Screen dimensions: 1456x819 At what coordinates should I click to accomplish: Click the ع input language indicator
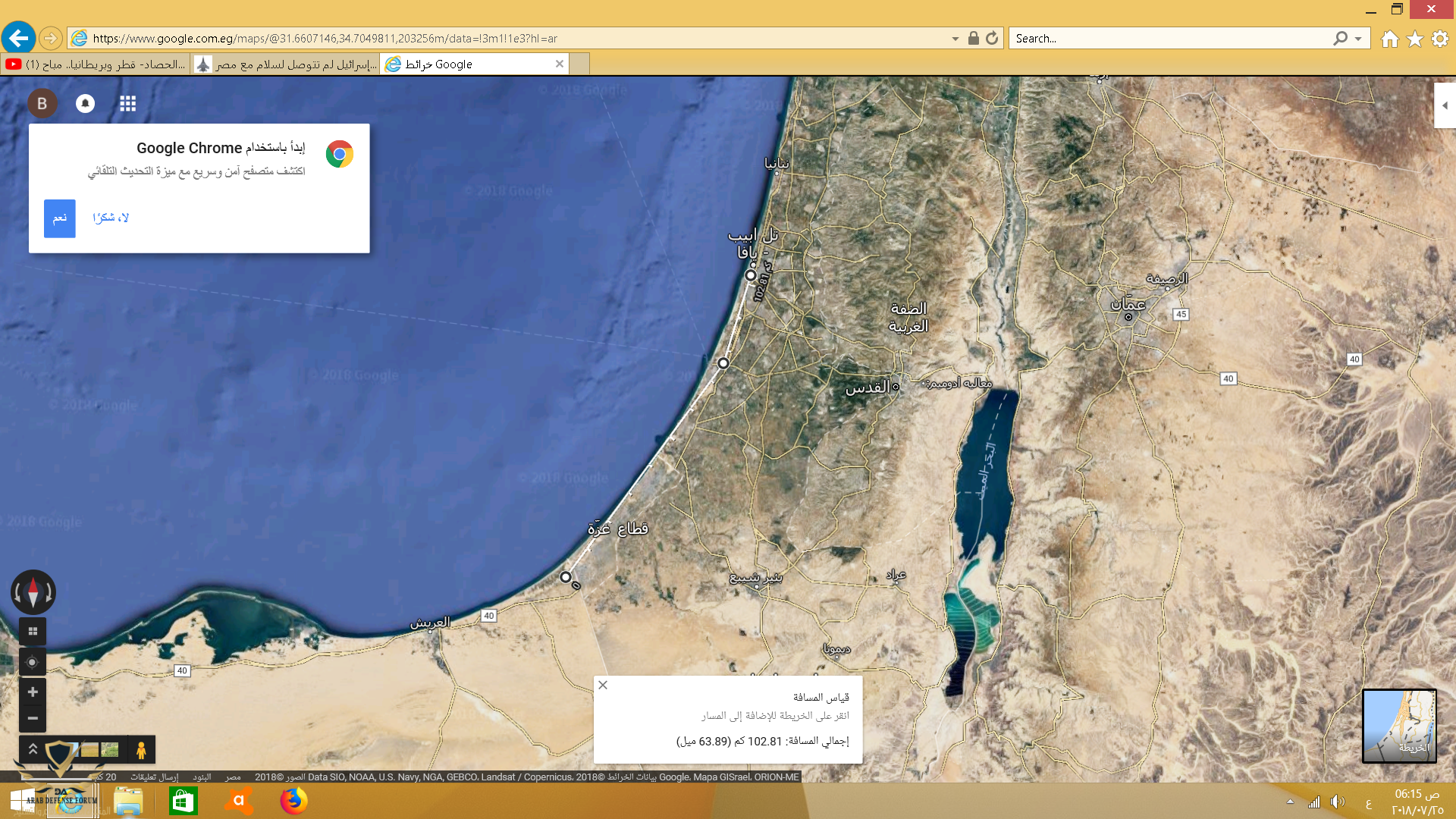(1368, 803)
